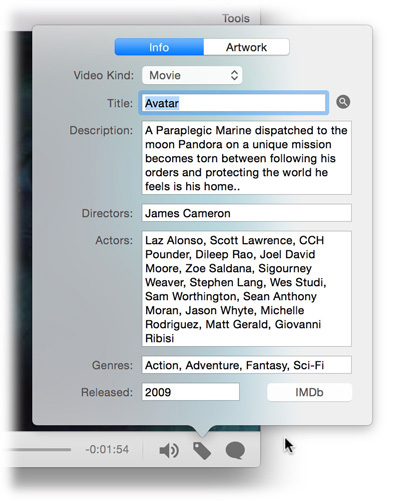Click the Genres field
Viewport: 407px width, 501px height.
[247, 365]
